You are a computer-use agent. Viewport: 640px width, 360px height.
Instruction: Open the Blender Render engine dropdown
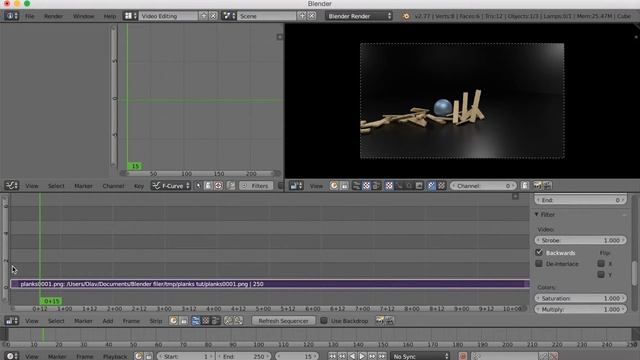(359, 16)
